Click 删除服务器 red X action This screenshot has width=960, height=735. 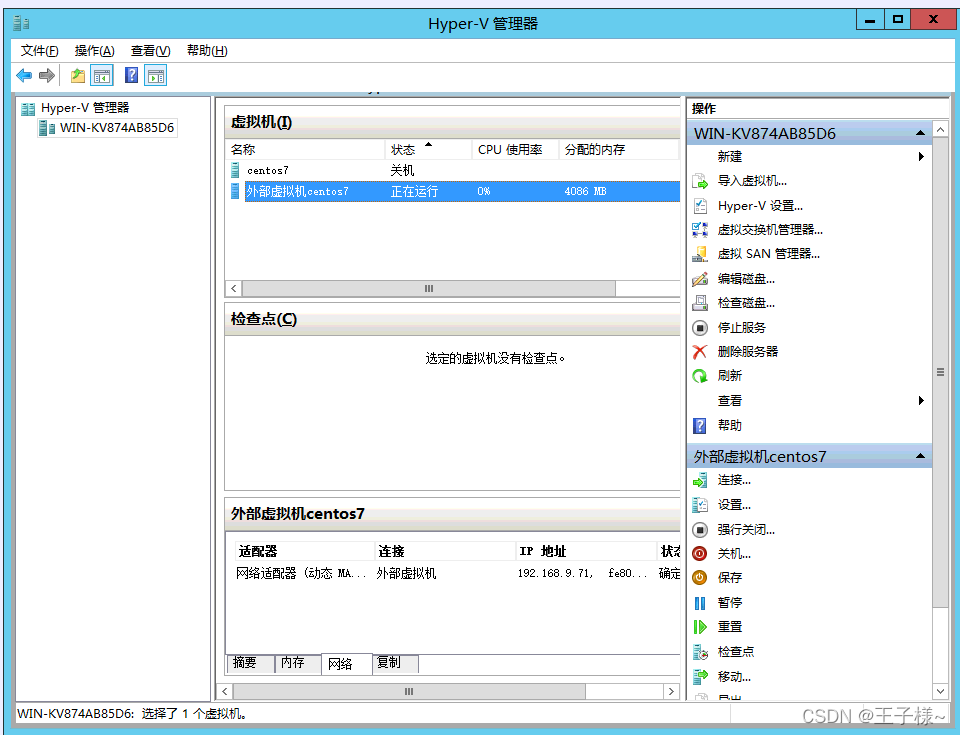point(748,352)
